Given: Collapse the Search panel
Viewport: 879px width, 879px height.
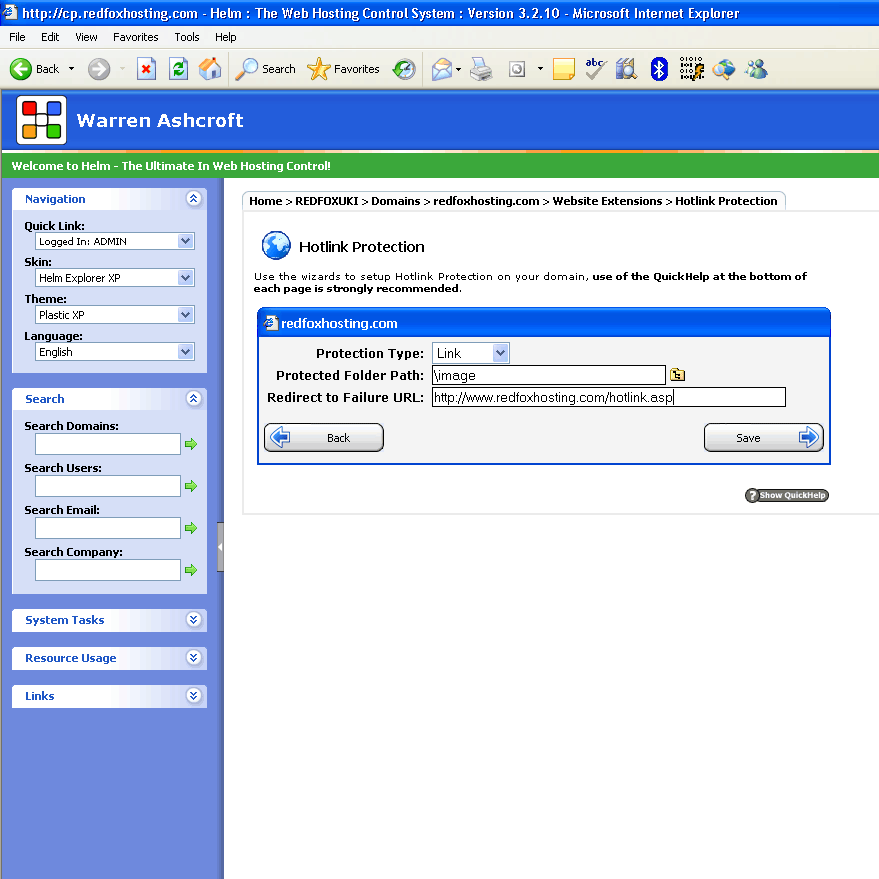Looking at the screenshot, I should click(193, 399).
